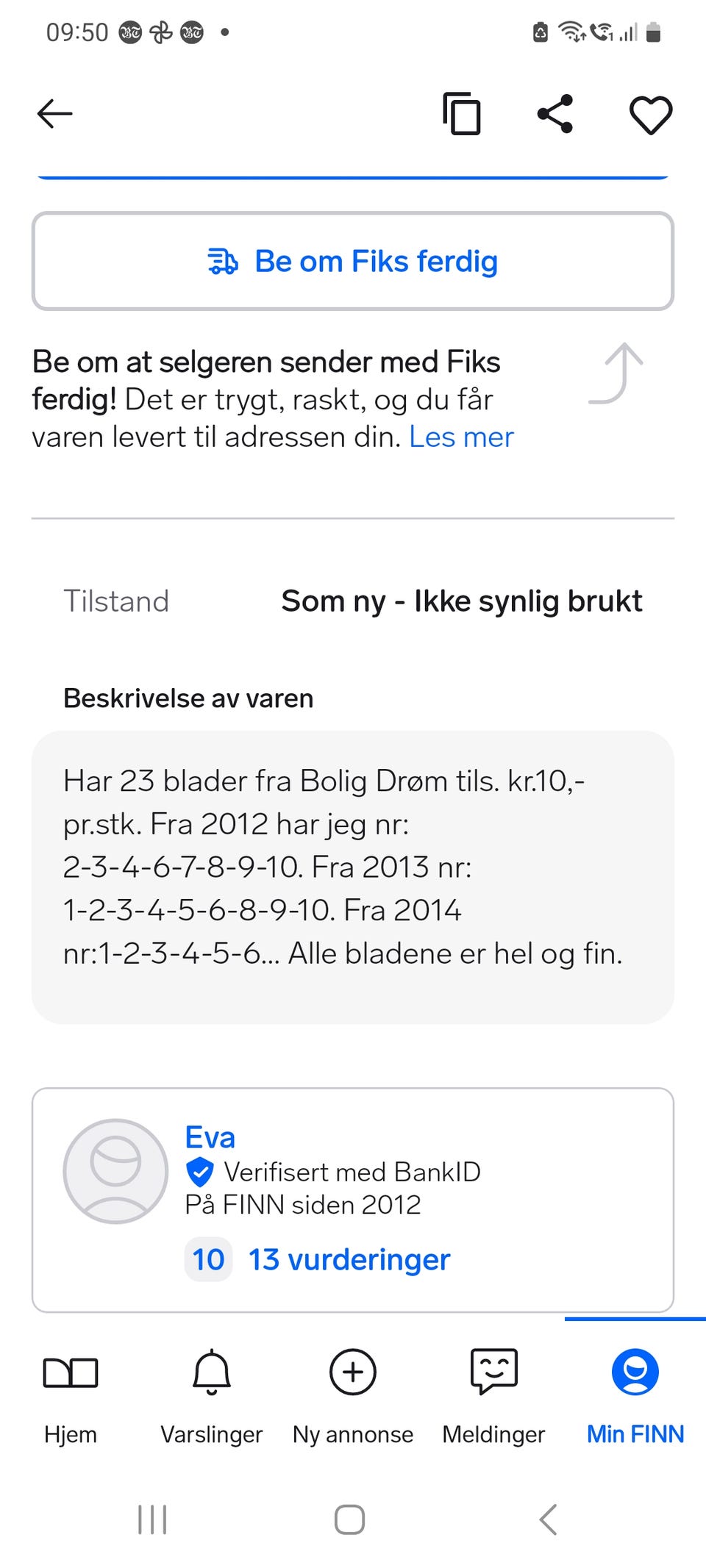Tap the BankID verified shield badge

pos(200,1172)
